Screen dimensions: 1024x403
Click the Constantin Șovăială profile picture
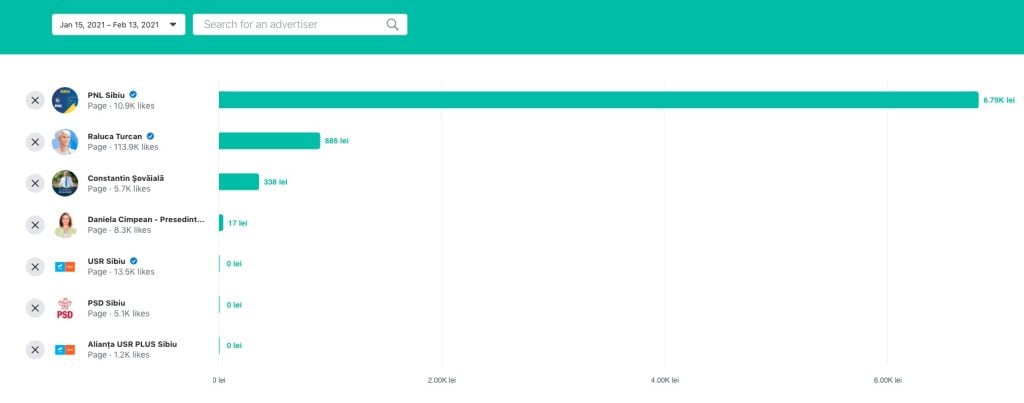tap(65, 184)
